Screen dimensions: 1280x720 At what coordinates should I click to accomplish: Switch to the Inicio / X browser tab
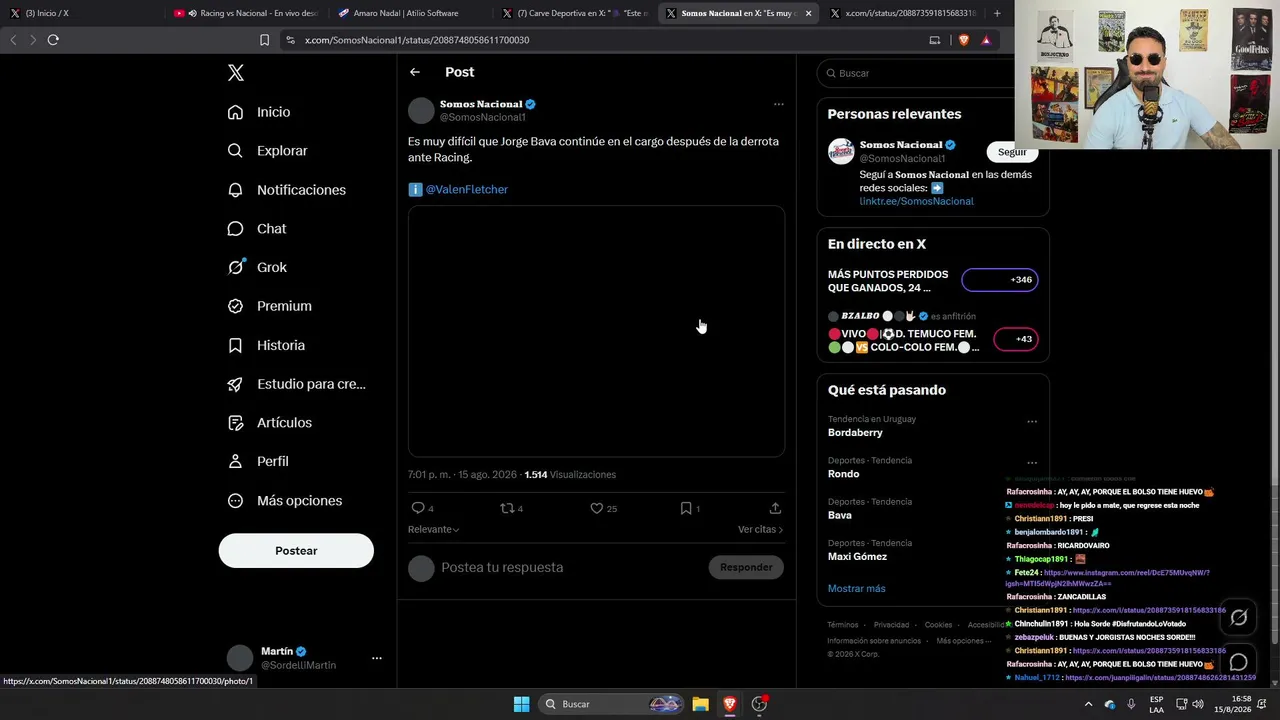[82, 13]
